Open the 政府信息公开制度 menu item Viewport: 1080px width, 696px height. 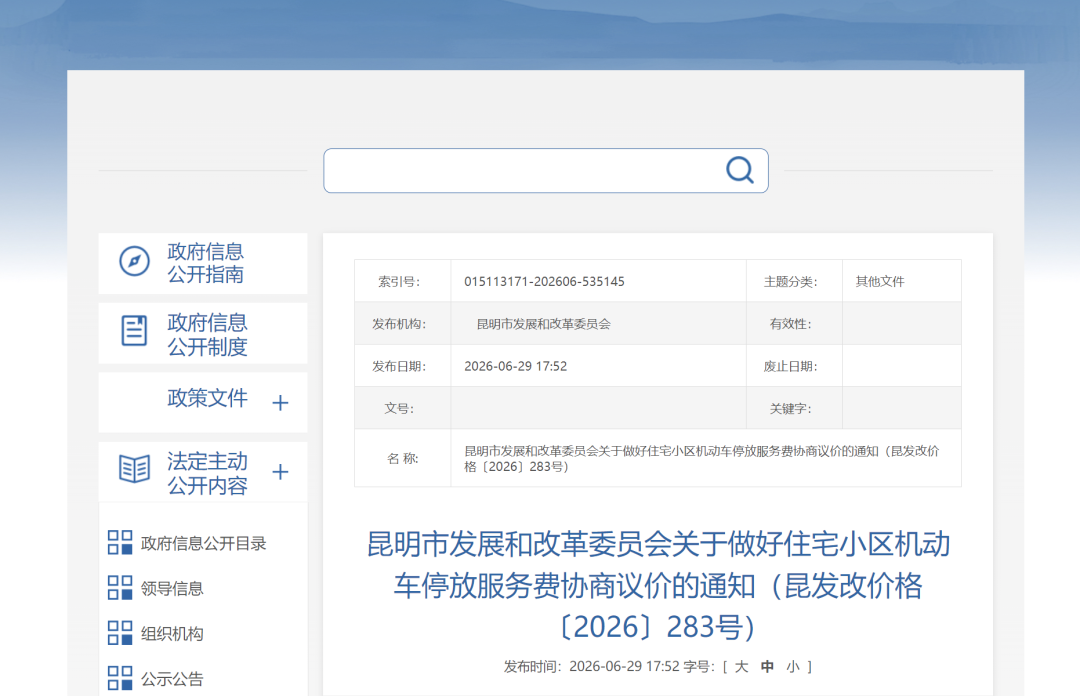pos(202,334)
